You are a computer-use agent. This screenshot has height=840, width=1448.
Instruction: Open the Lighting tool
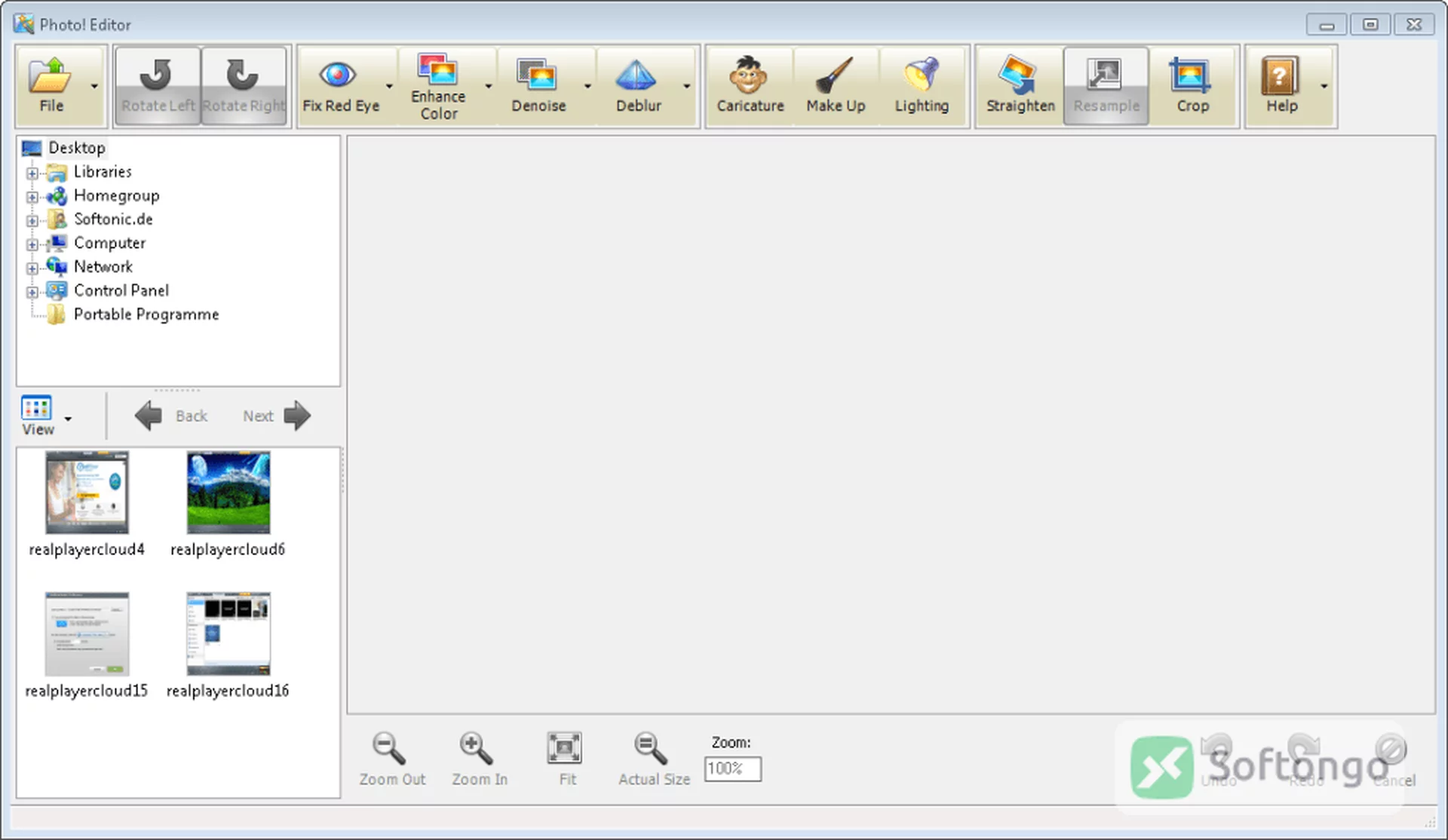point(922,85)
